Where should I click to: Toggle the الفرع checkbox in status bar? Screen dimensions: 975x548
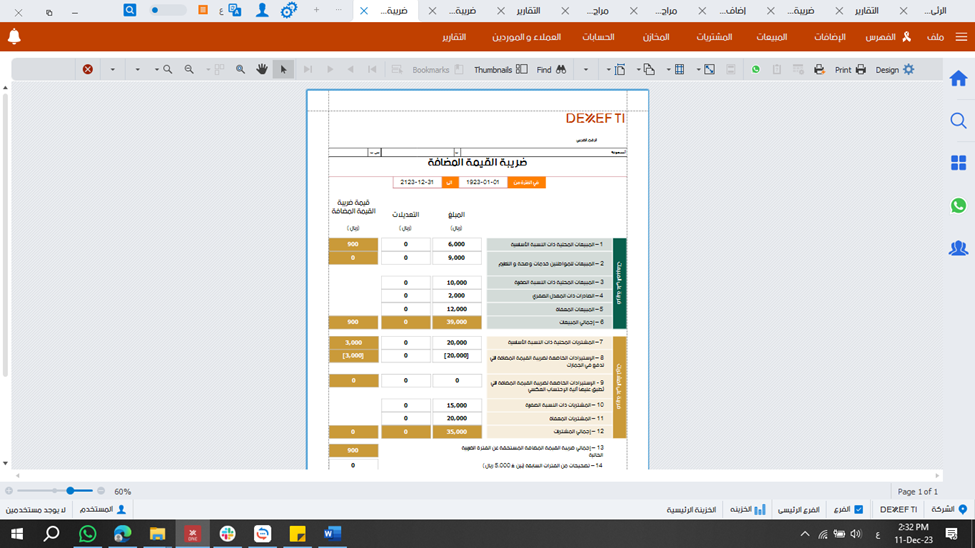coord(858,509)
